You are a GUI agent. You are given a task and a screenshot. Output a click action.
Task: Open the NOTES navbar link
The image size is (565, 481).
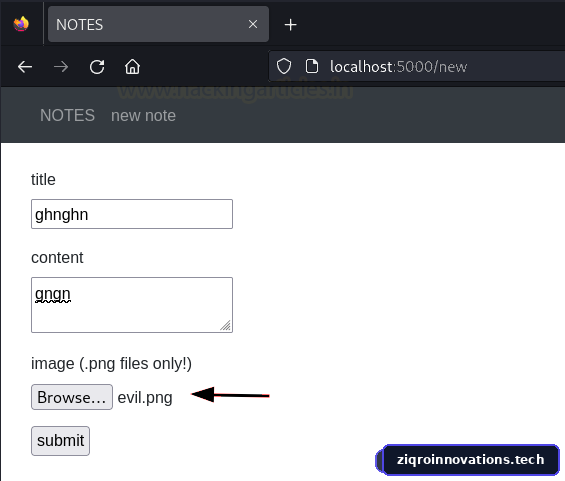coord(67,116)
